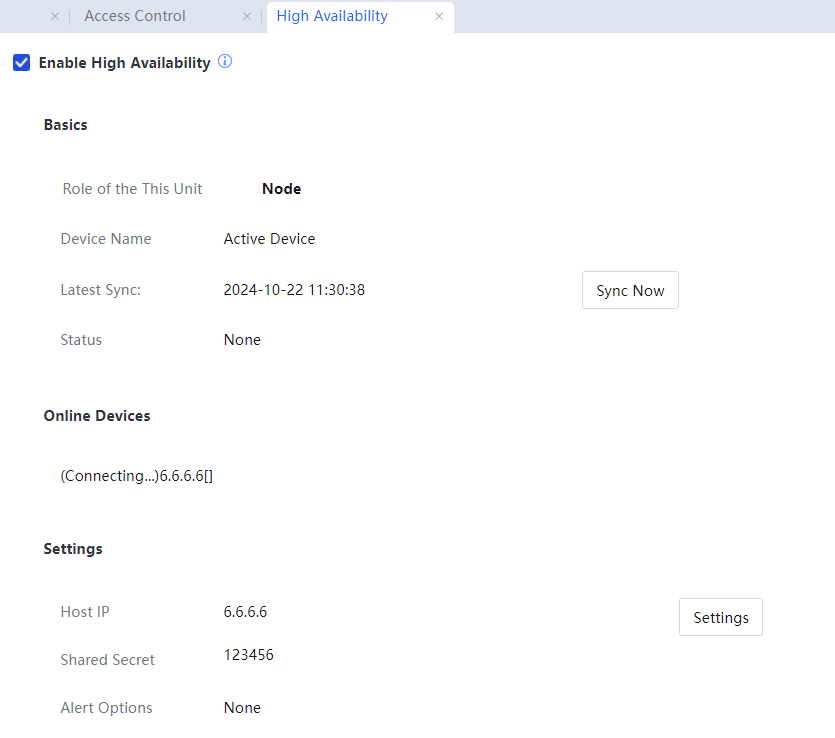Uncheck the Enable High Availability checkbox

click(x=22, y=63)
